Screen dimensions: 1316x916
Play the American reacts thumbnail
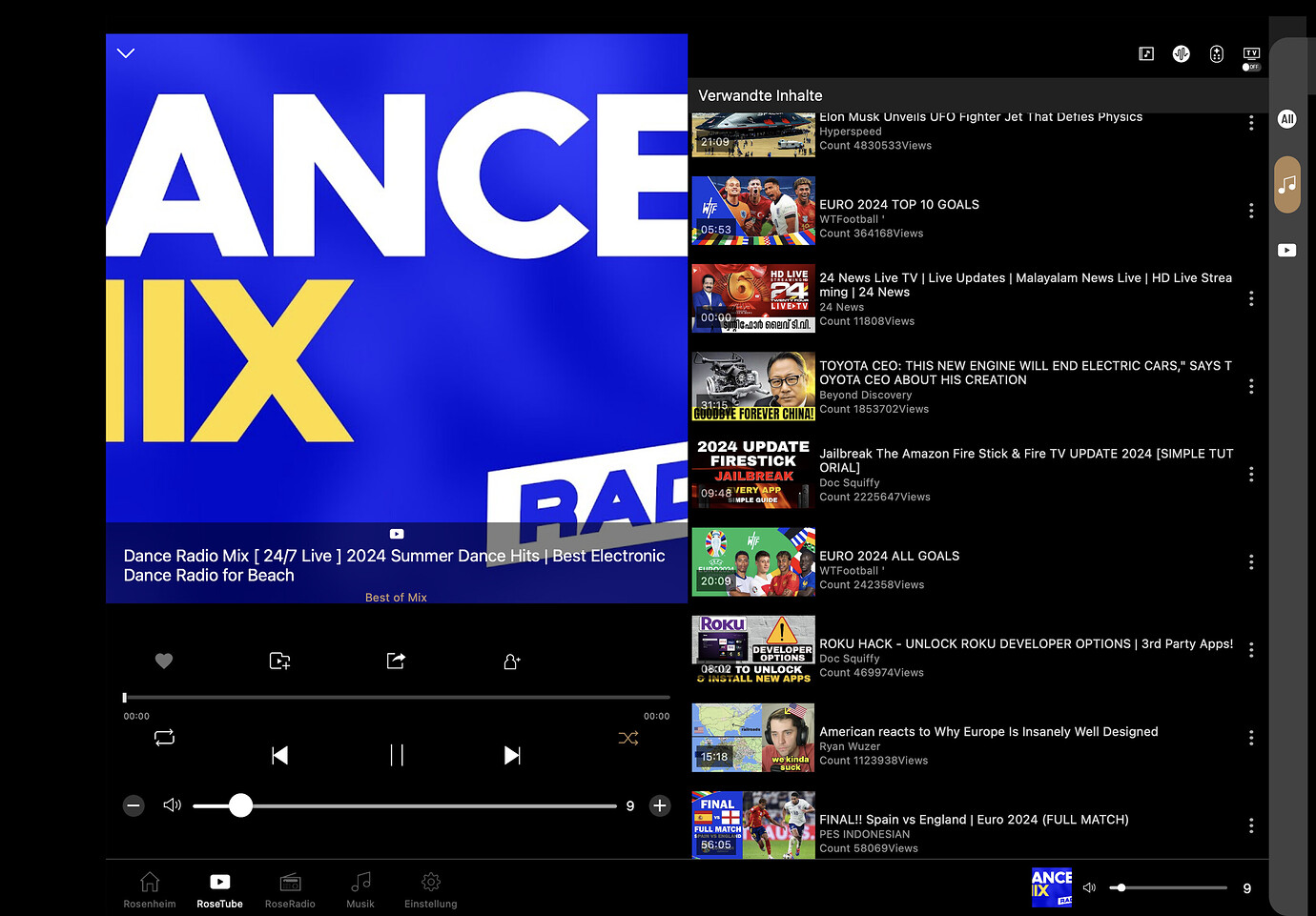(x=753, y=738)
